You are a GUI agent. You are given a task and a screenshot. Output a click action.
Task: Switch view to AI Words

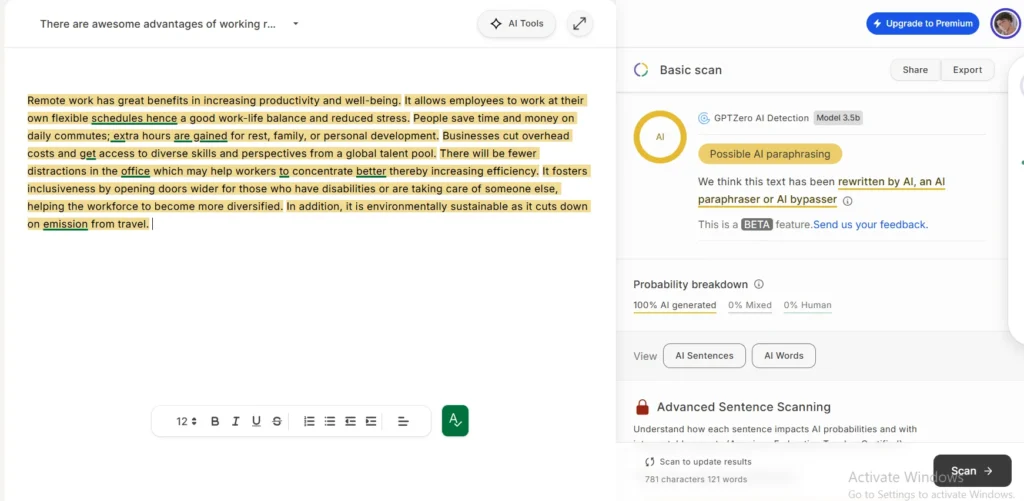coord(784,356)
